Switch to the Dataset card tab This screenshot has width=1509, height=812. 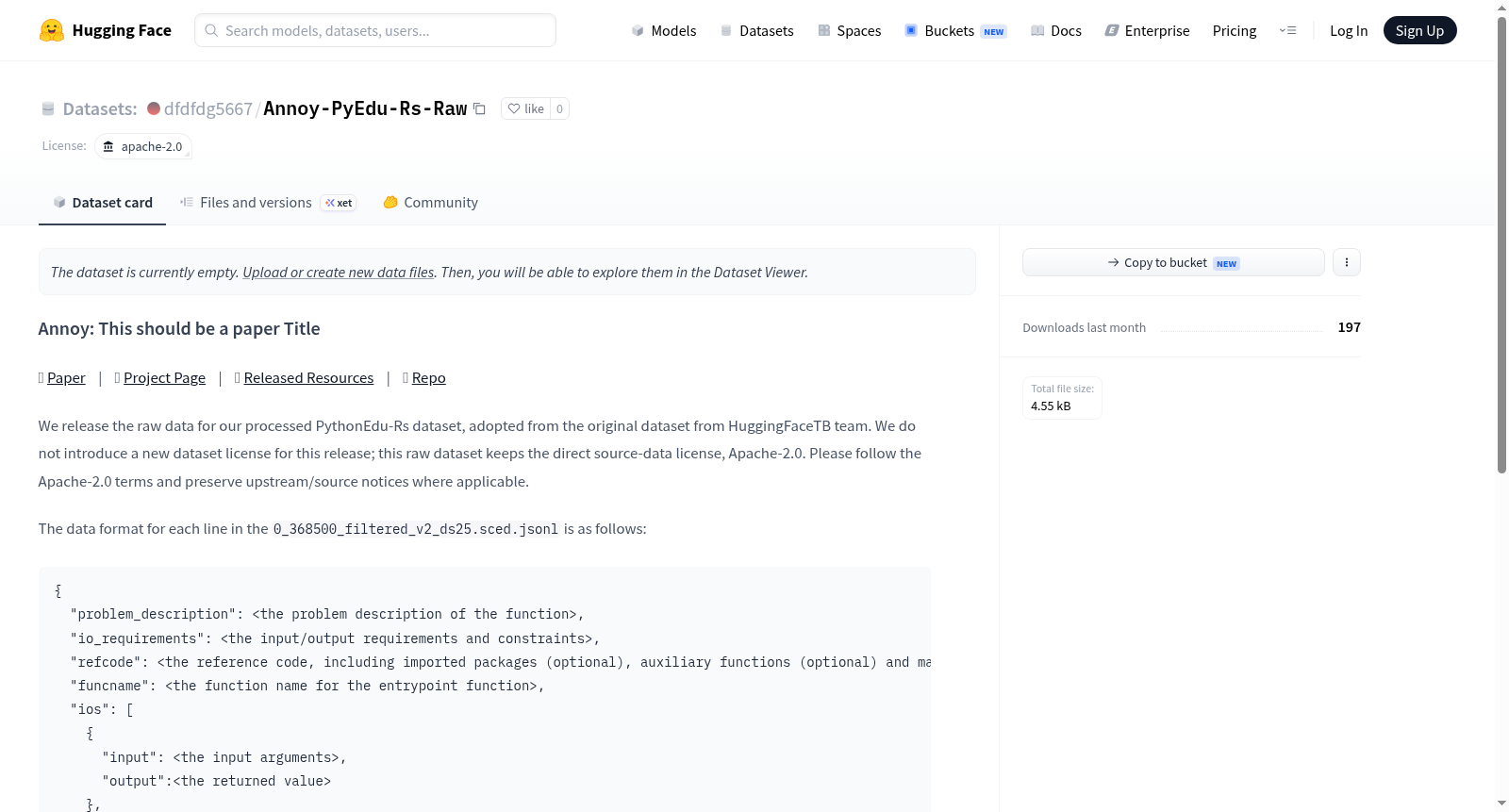103,203
